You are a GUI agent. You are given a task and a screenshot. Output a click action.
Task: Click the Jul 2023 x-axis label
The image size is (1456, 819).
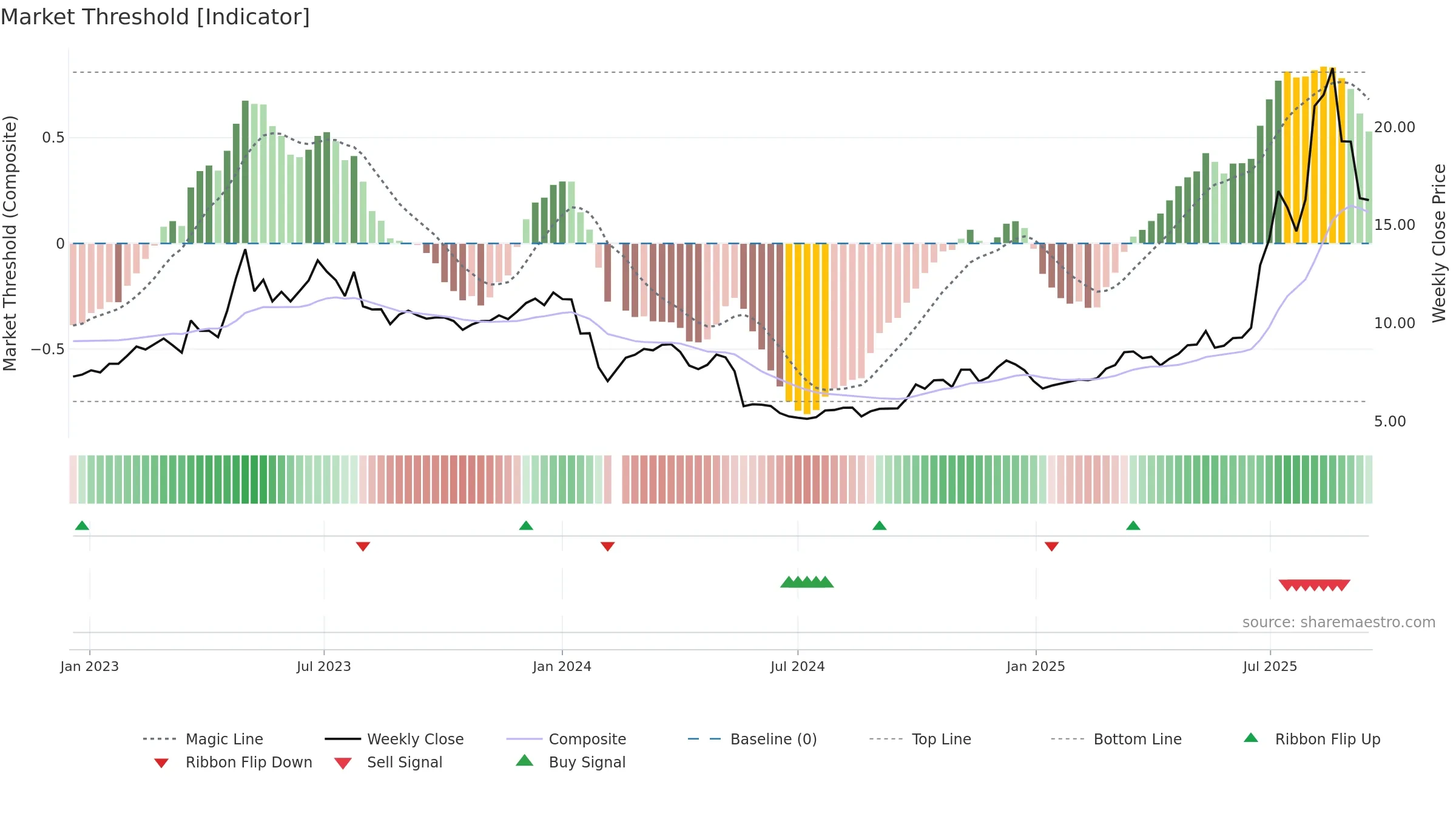pos(324,667)
